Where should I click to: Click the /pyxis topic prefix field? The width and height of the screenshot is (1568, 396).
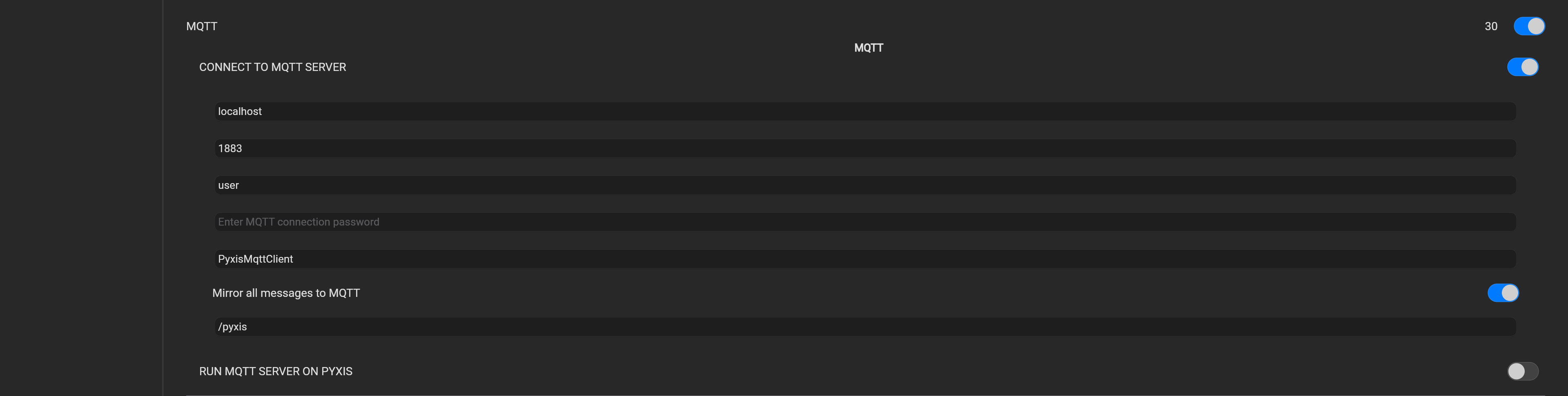point(864,327)
